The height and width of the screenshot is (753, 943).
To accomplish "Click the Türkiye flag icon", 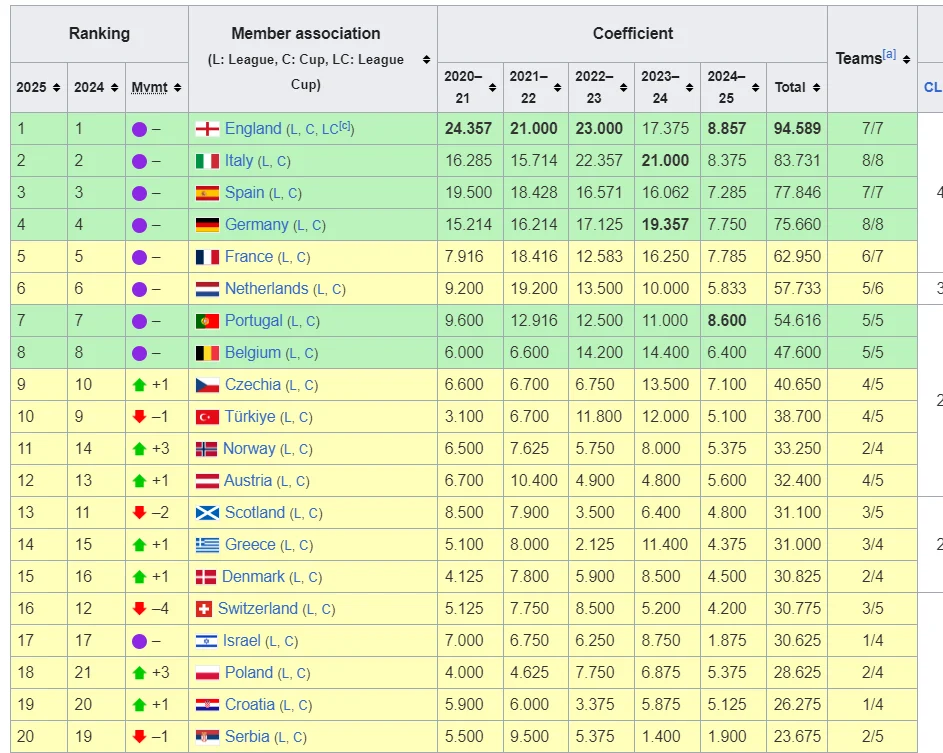I will pyautogui.click(x=207, y=417).
